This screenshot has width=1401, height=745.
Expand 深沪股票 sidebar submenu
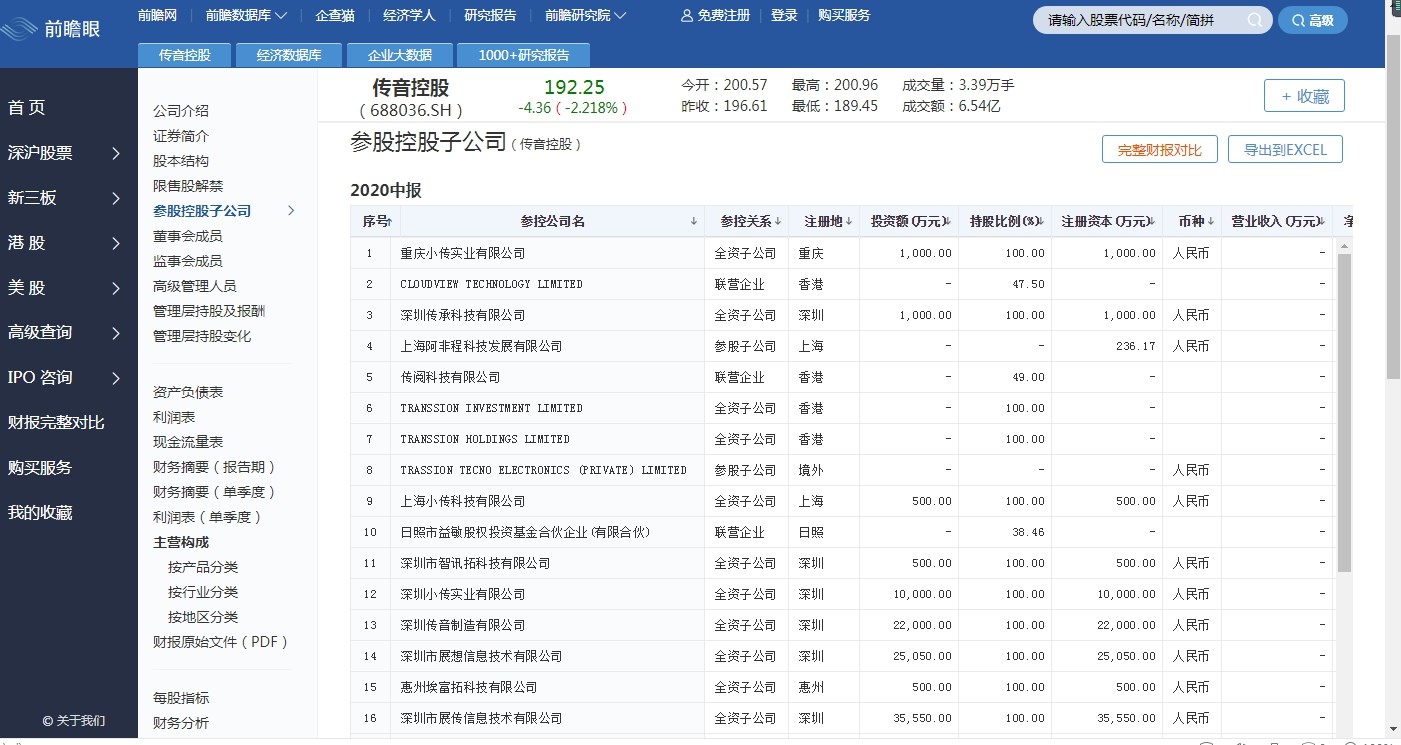pyautogui.click(x=116, y=153)
